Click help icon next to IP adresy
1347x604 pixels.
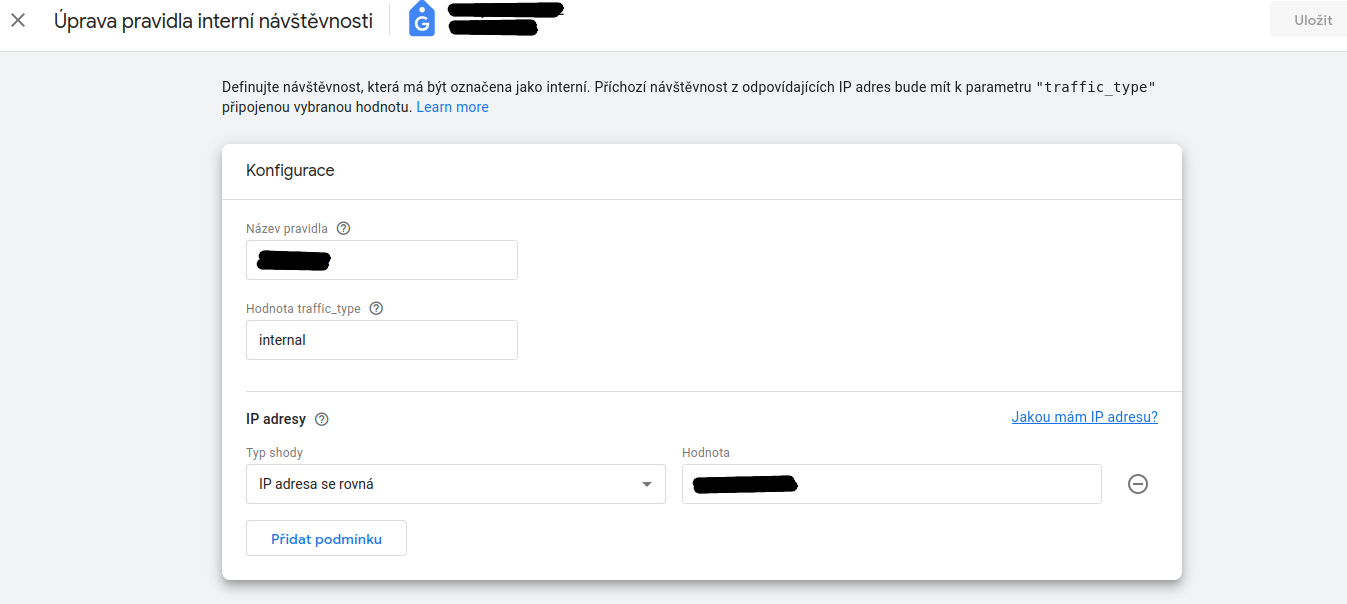coord(322,419)
